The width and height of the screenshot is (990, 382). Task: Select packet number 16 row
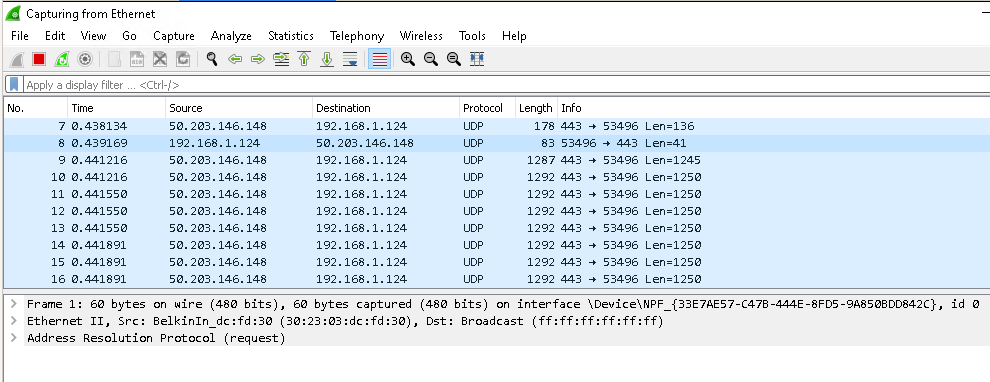click(x=497, y=279)
